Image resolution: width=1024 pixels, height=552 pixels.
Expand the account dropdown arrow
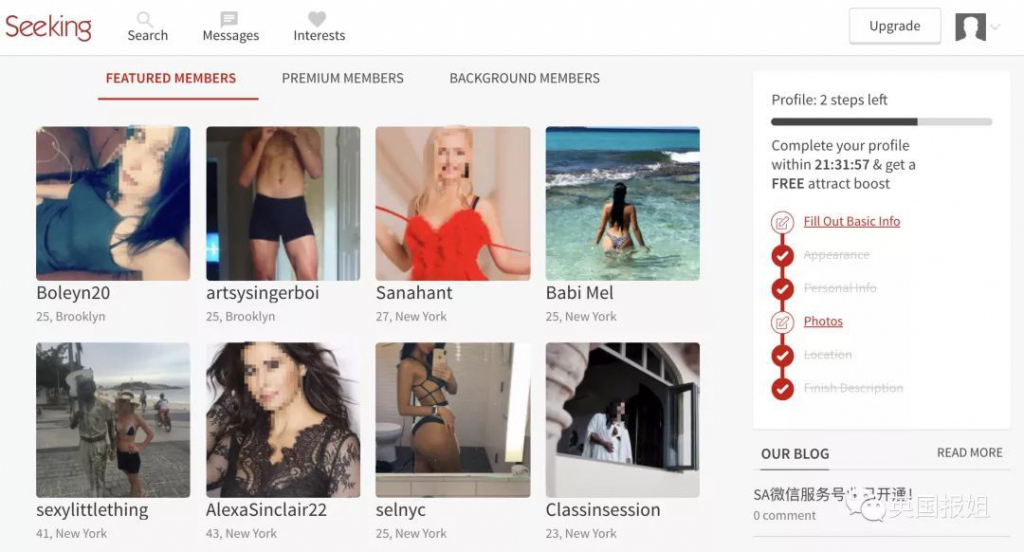(x=995, y=27)
